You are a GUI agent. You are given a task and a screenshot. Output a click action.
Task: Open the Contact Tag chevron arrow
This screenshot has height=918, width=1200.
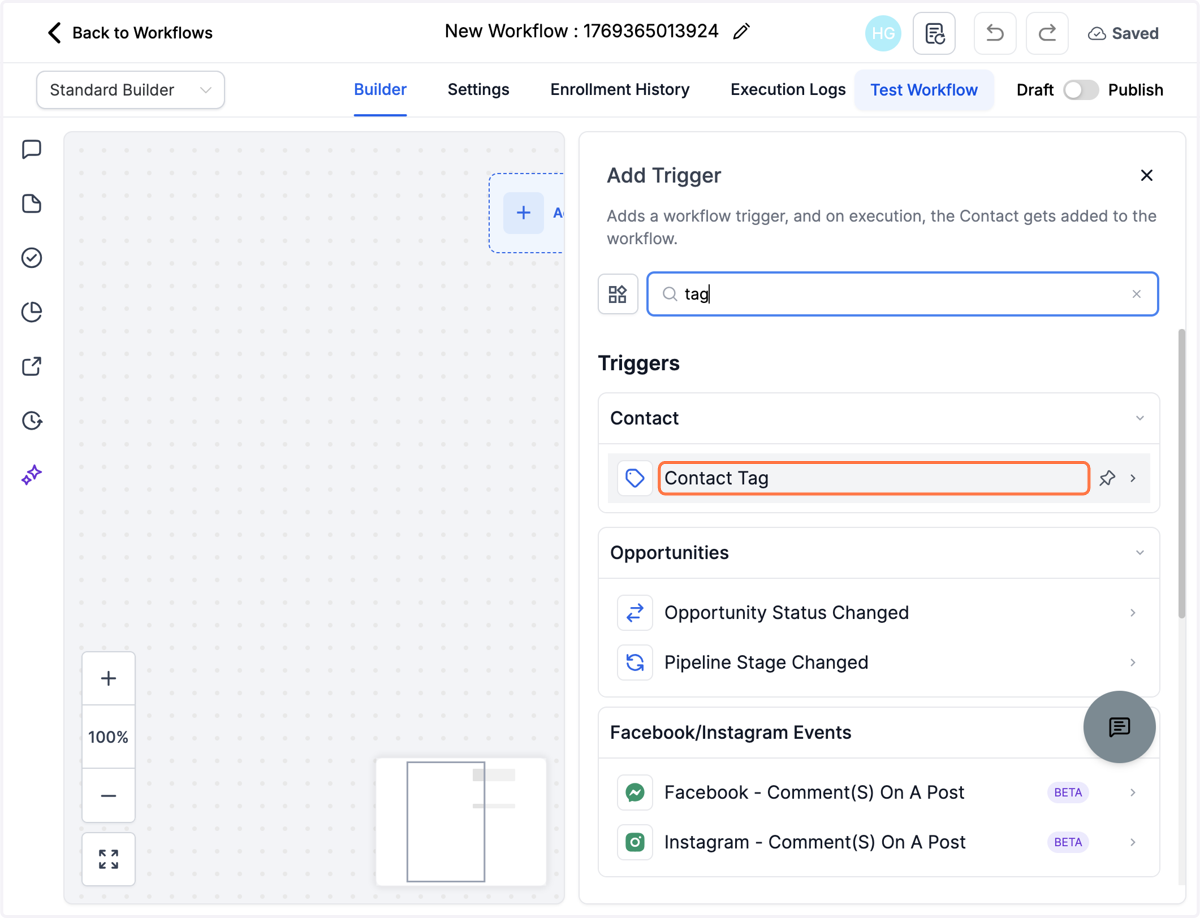[1133, 479]
